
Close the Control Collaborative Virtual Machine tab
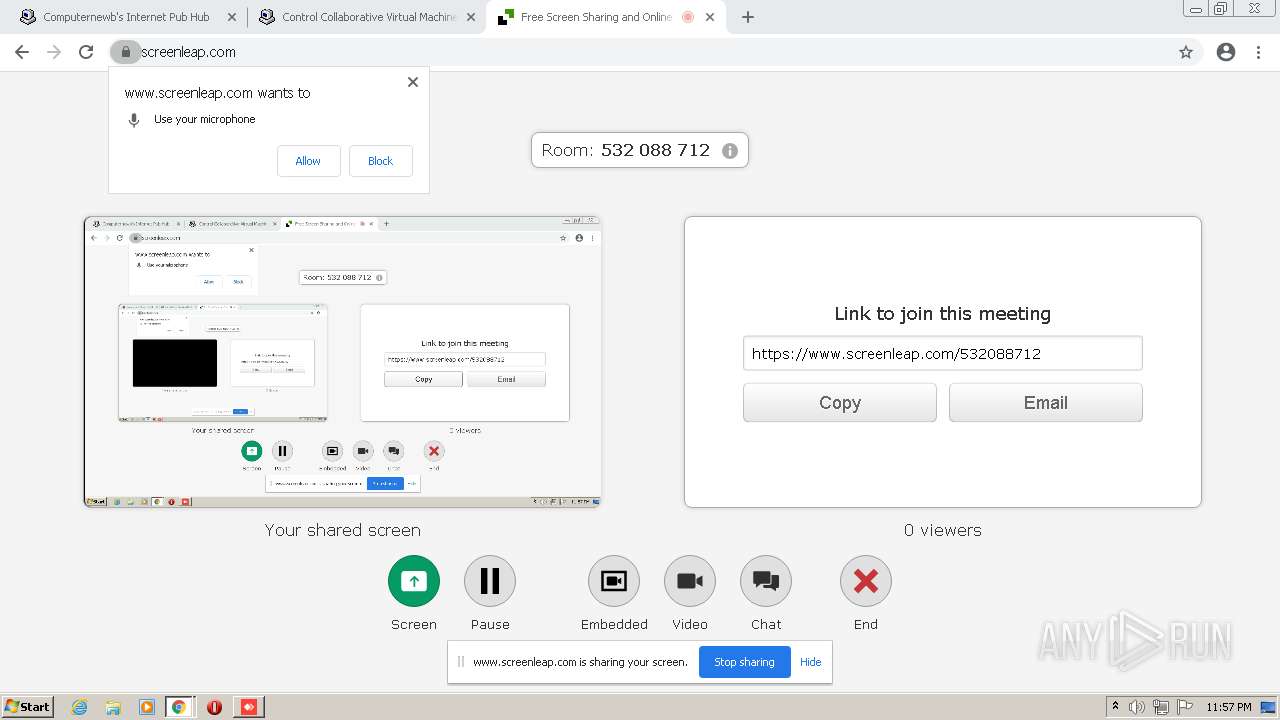(470, 17)
